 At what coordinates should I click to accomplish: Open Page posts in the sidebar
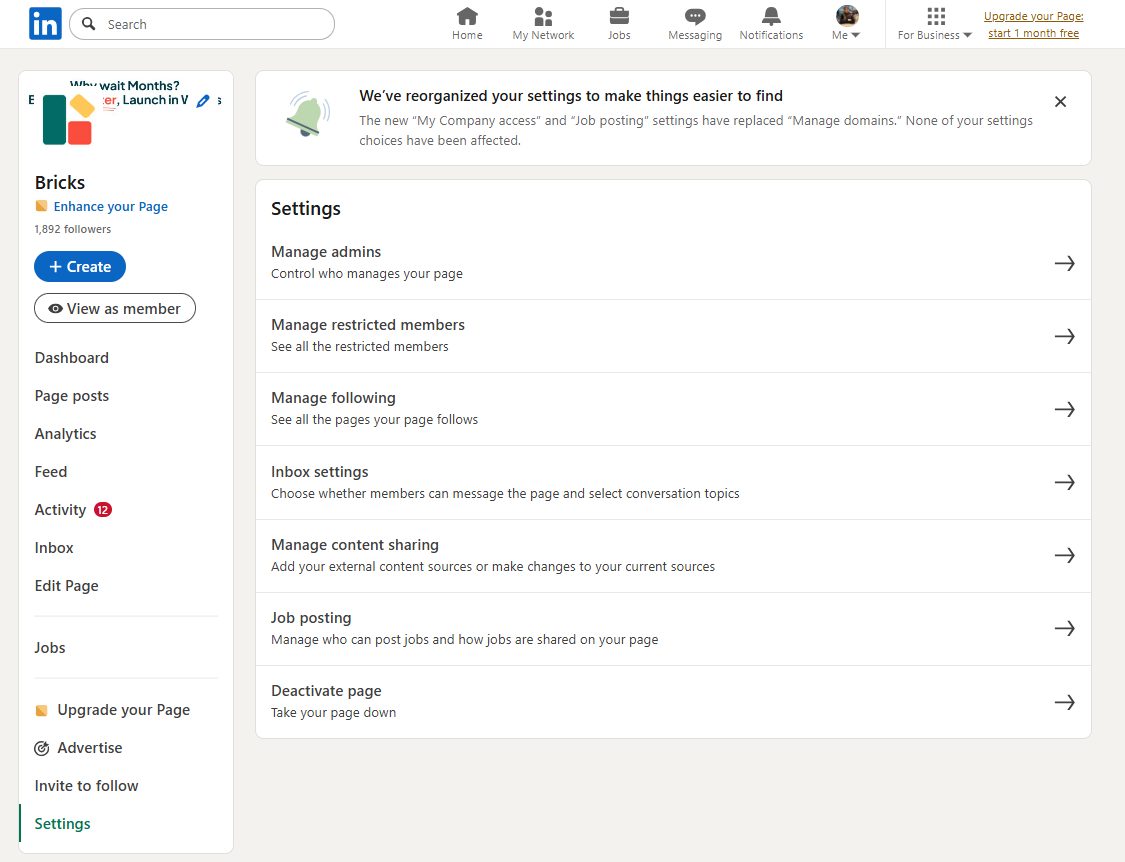pyautogui.click(x=72, y=396)
